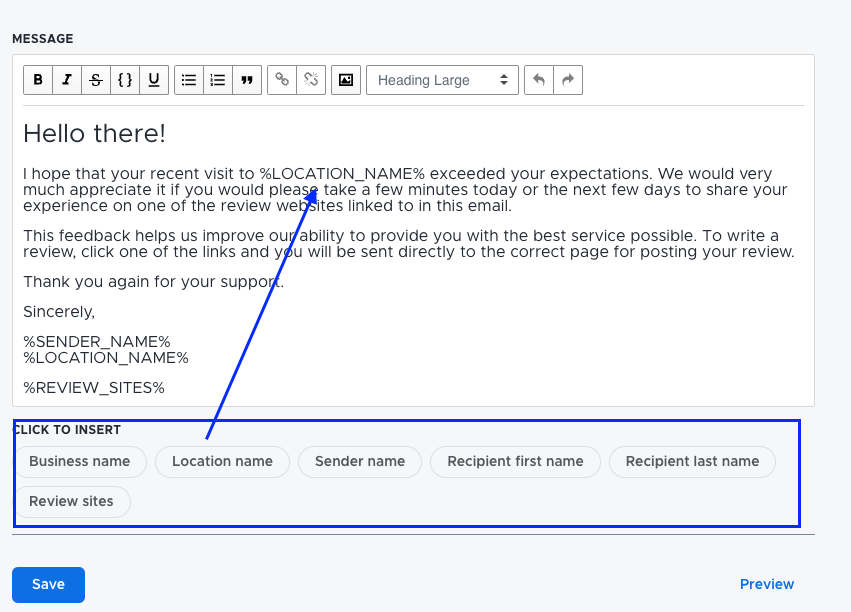Redo the last edit
This screenshot has width=851, height=612.
[568, 80]
